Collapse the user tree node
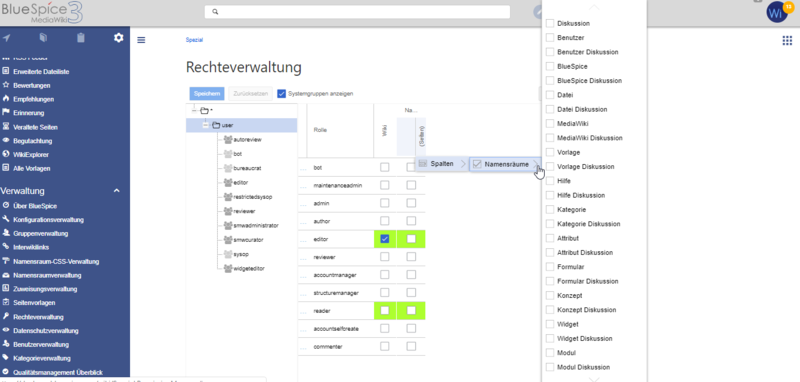Viewport: 800px width, 382px height. [205, 125]
